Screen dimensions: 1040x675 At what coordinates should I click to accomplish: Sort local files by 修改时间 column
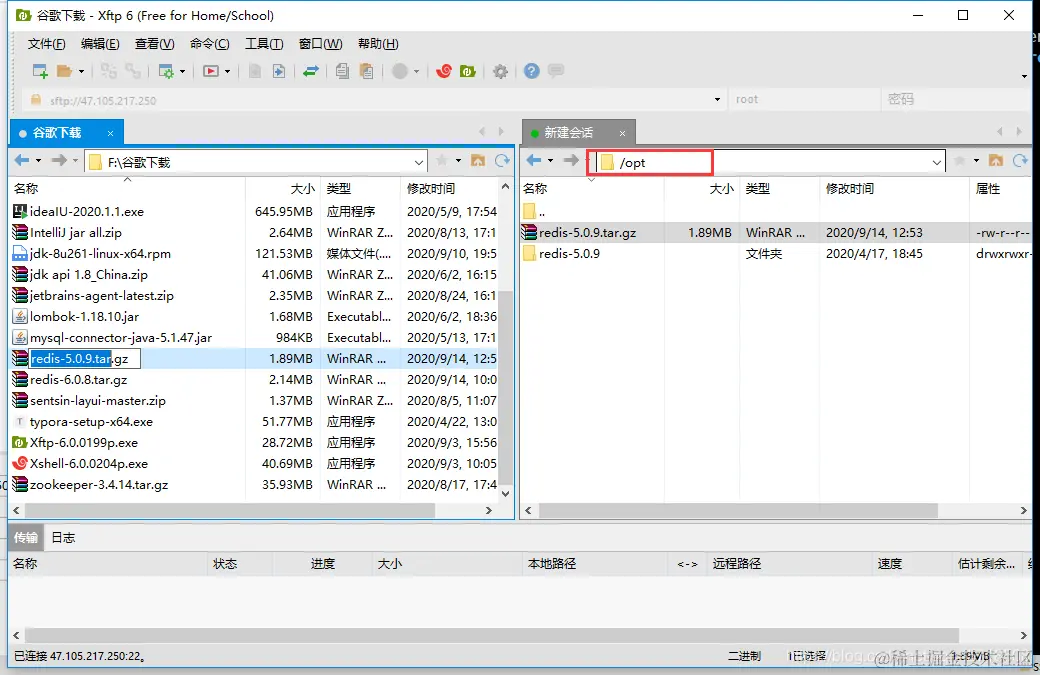tap(450, 189)
